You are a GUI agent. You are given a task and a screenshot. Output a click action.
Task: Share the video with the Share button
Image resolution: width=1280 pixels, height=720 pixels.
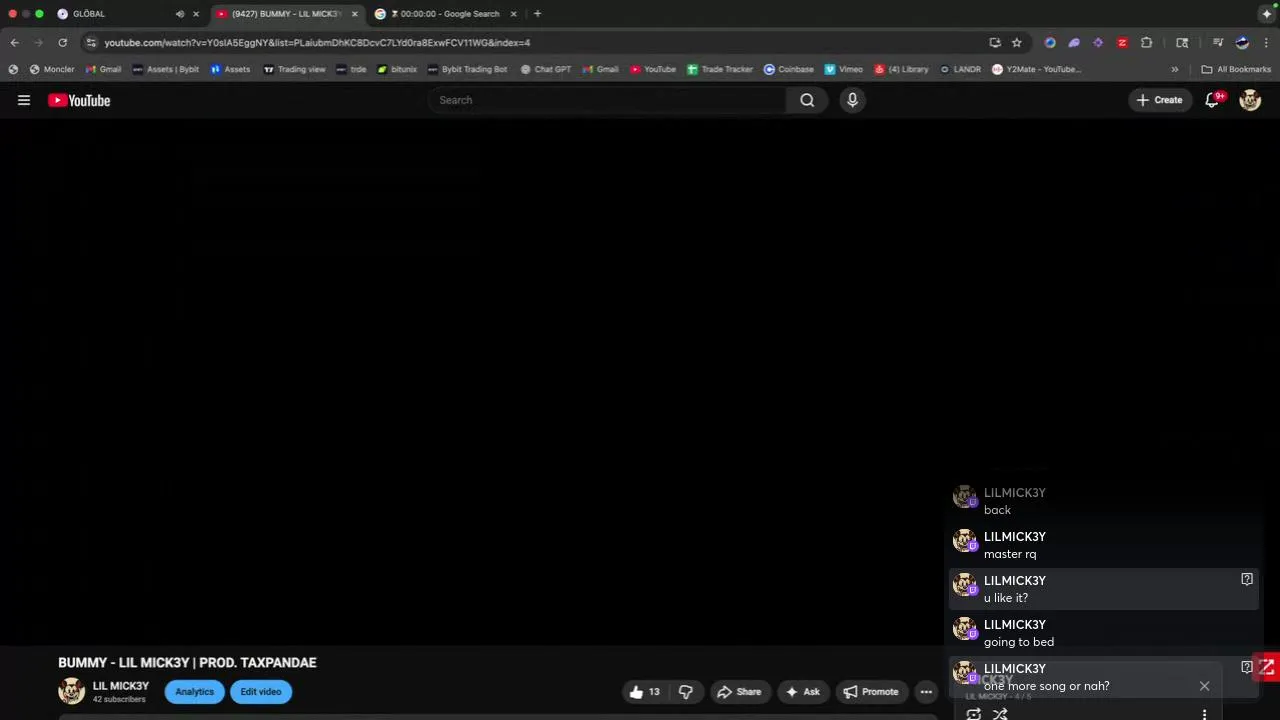pyautogui.click(x=739, y=692)
